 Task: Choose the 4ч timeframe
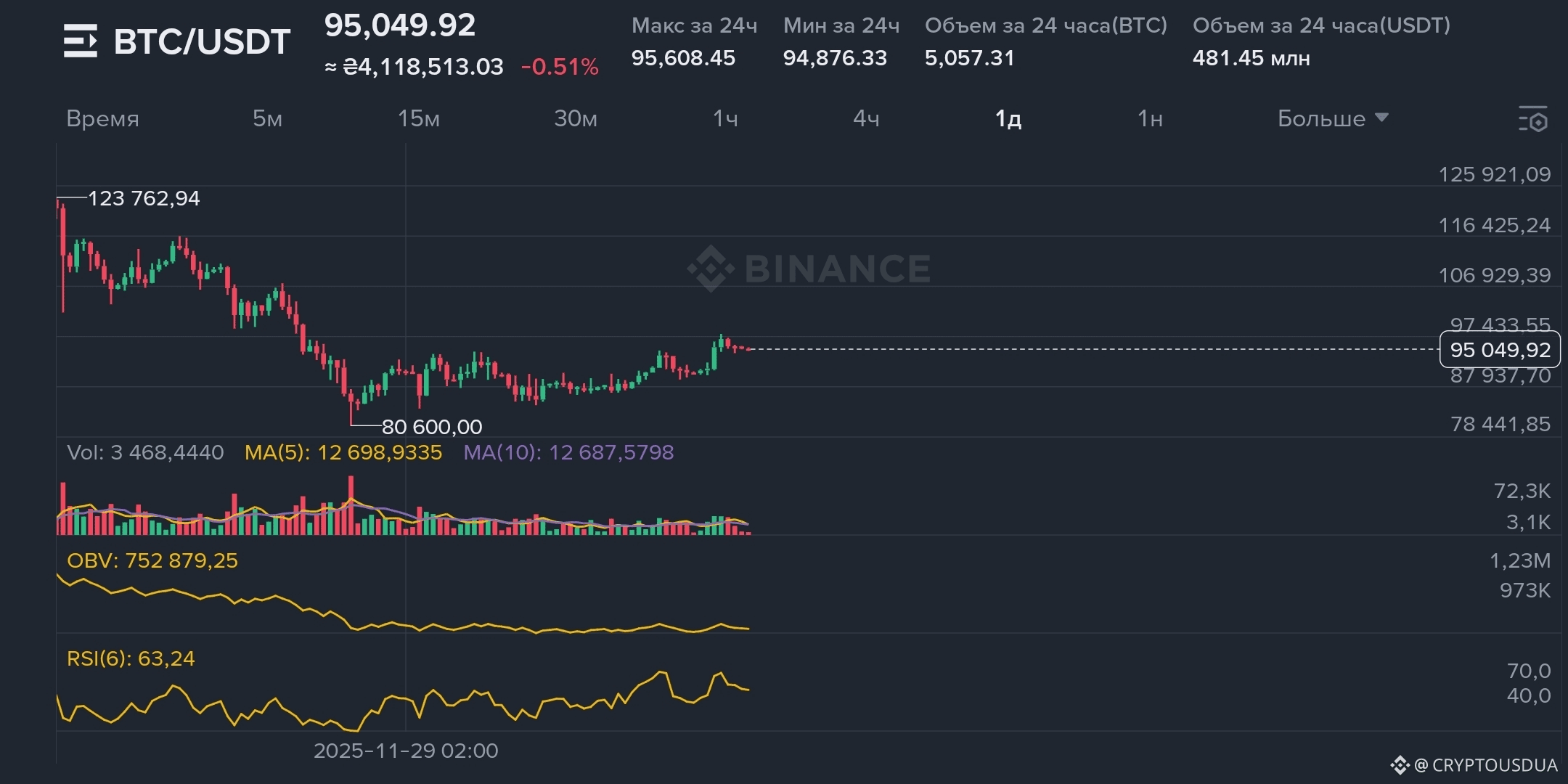point(866,118)
